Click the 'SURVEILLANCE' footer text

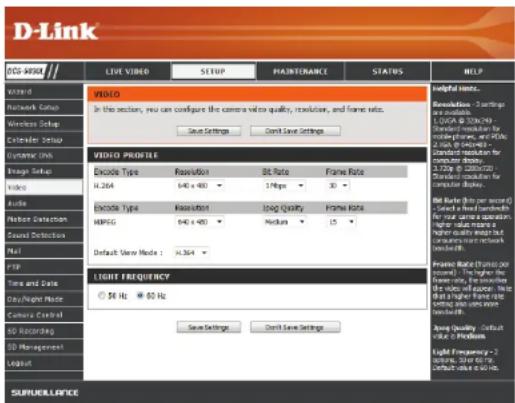click(45, 393)
